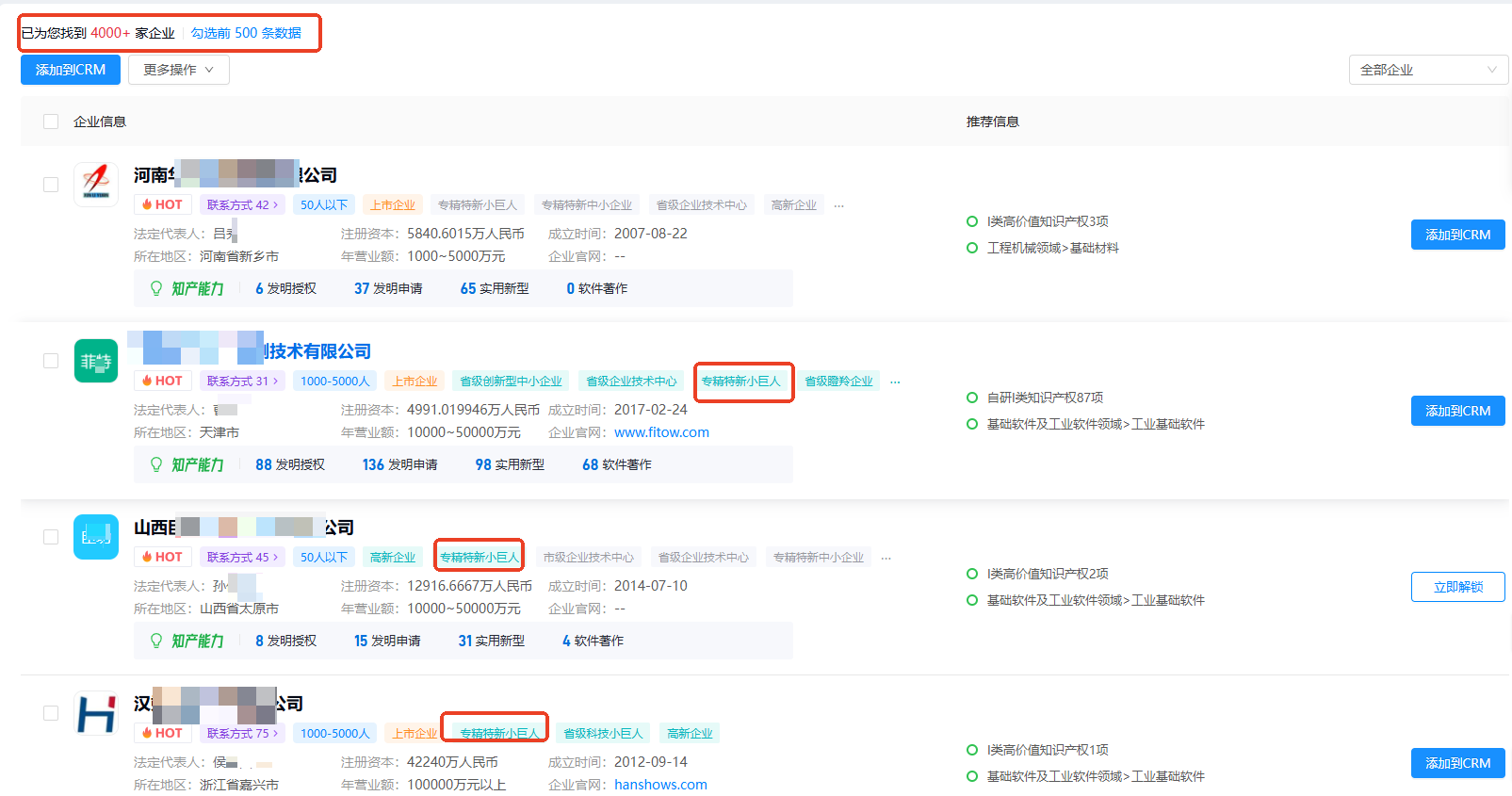Click the ellipsis after 高新企业 tag in first row
Image resolution: width=1512 pixels, height=796 pixels.
(x=838, y=205)
